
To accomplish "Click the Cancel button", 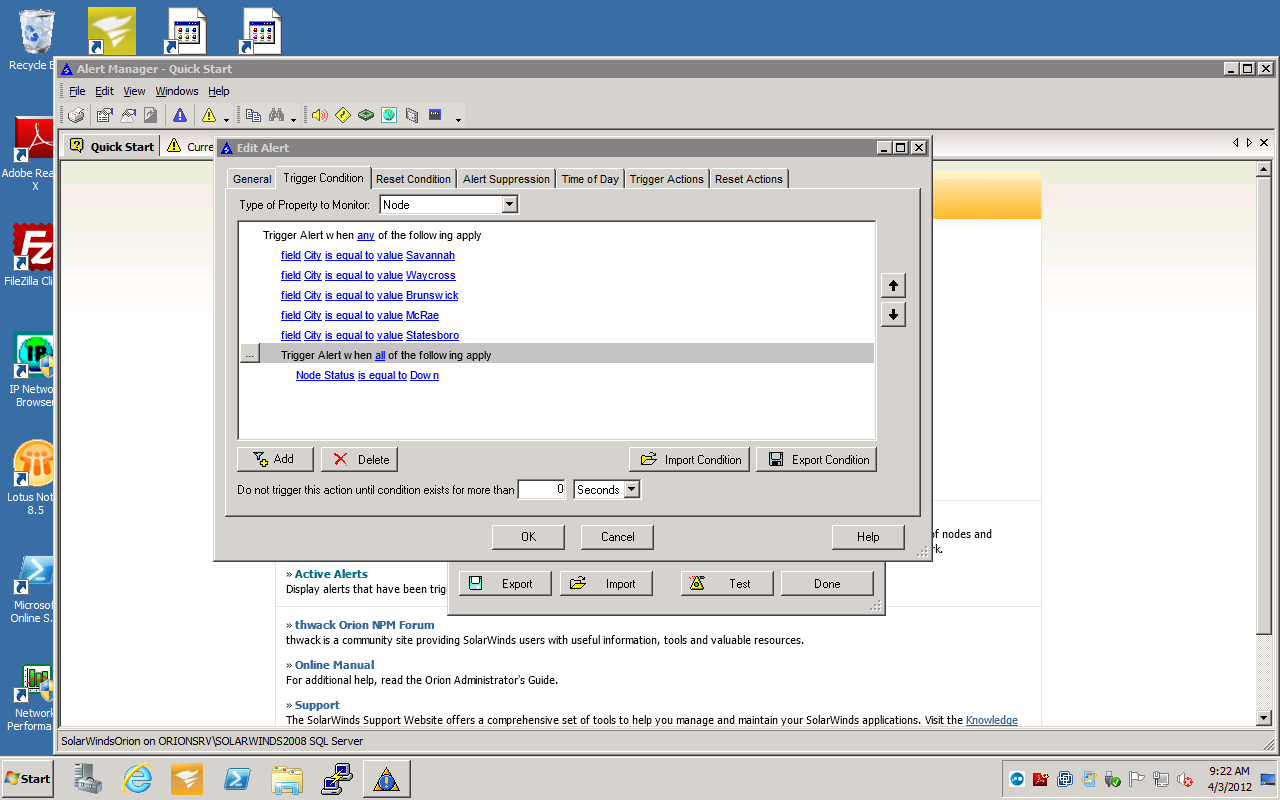I will (617, 537).
